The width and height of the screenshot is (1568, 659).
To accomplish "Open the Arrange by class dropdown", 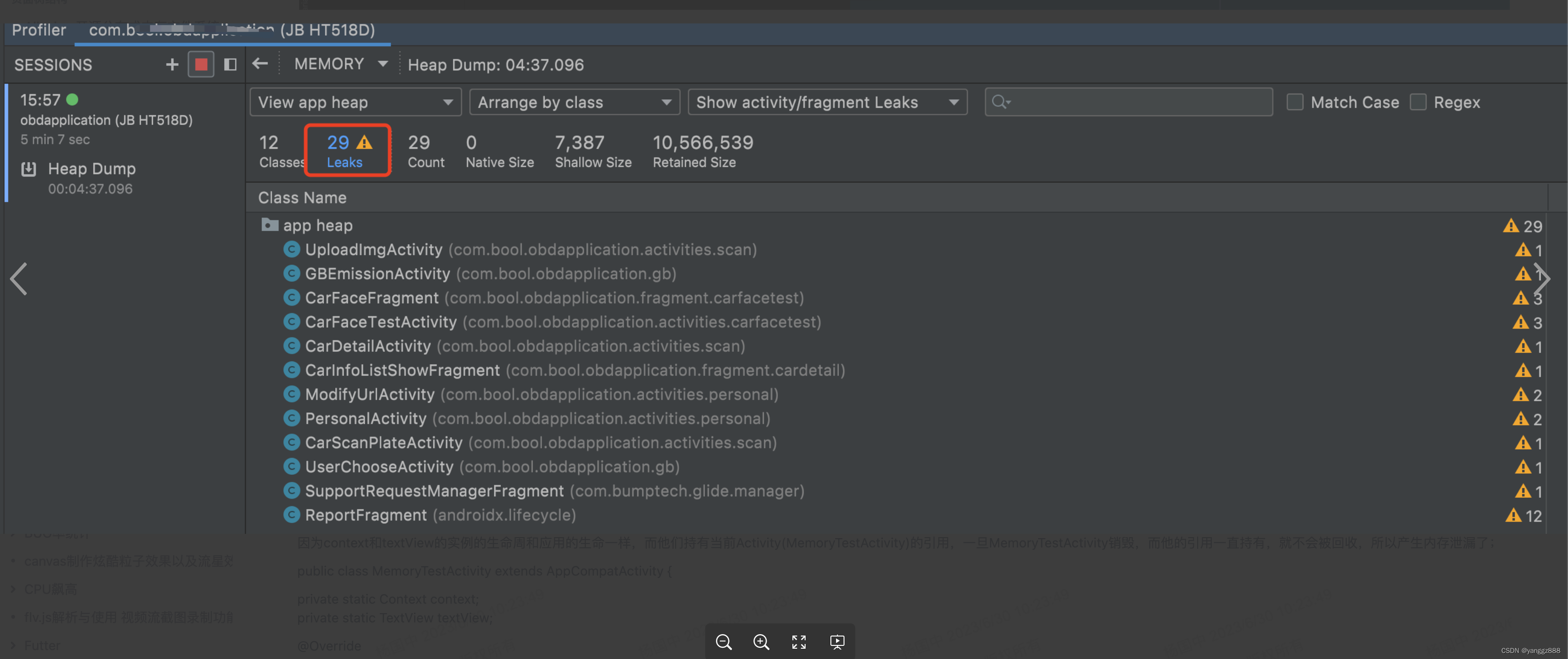I will coord(572,101).
